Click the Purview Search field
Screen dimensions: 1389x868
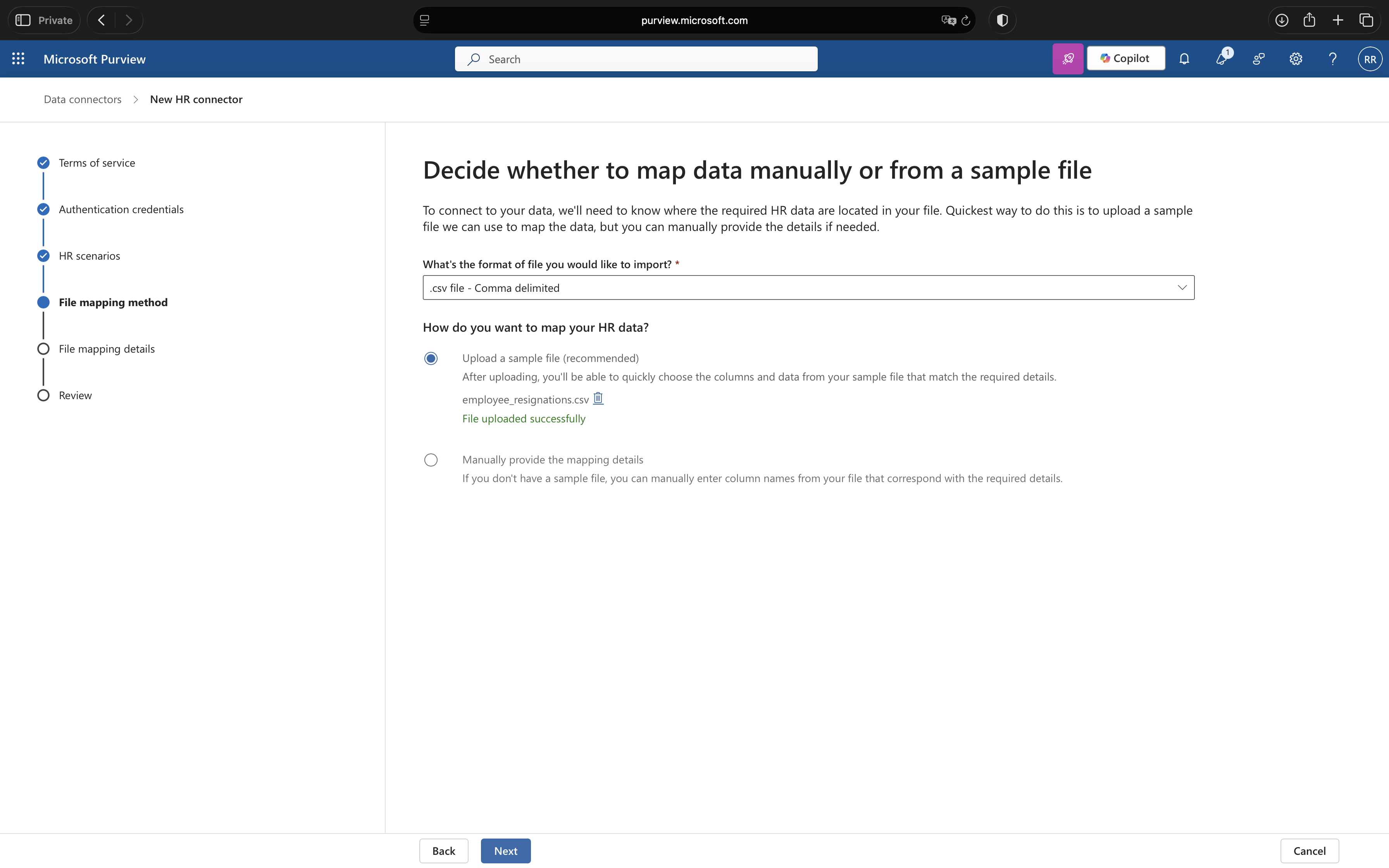click(x=636, y=59)
